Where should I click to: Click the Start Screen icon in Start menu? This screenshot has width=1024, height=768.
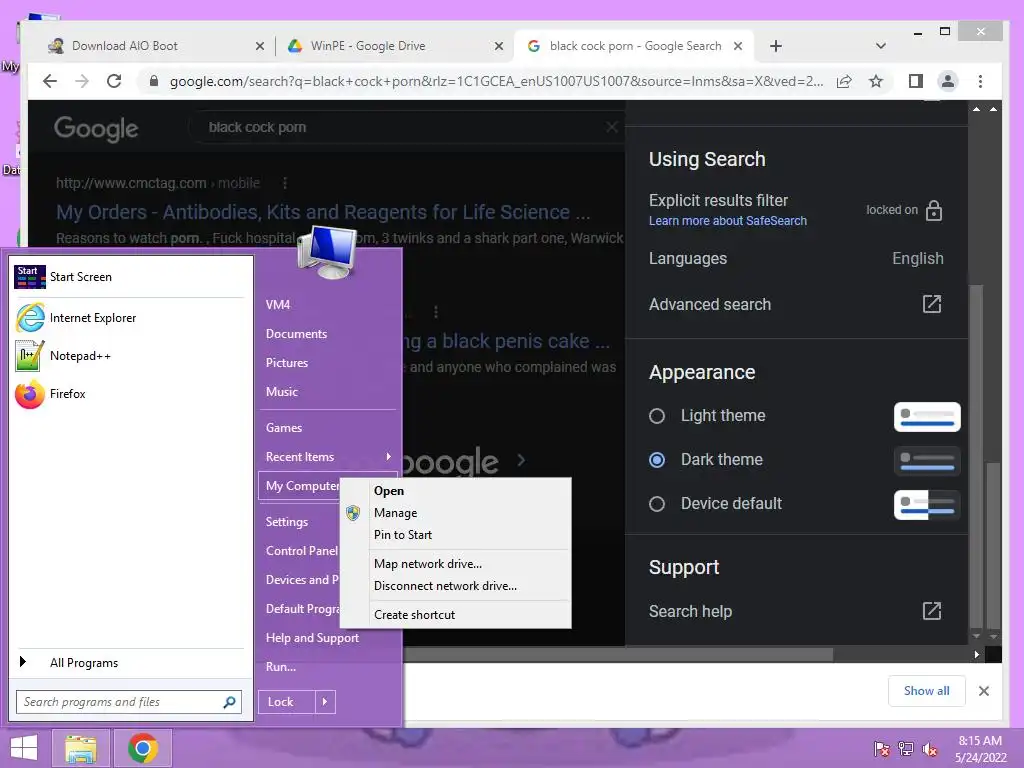click(x=30, y=277)
